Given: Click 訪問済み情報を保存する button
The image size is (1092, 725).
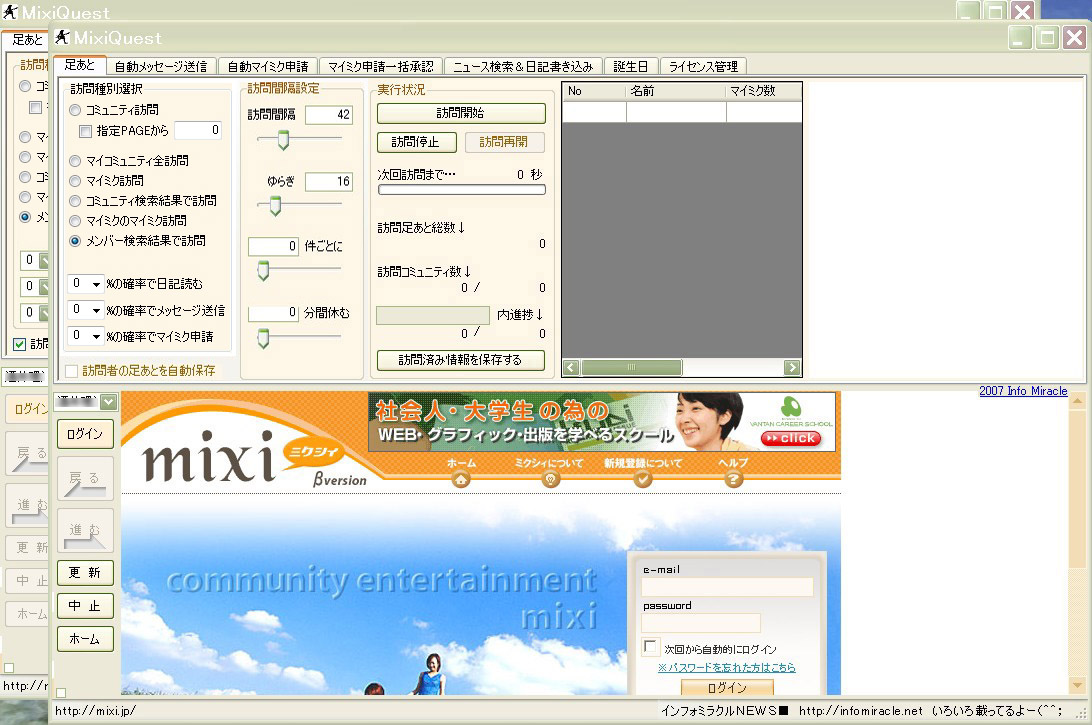Looking at the screenshot, I should [460, 360].
